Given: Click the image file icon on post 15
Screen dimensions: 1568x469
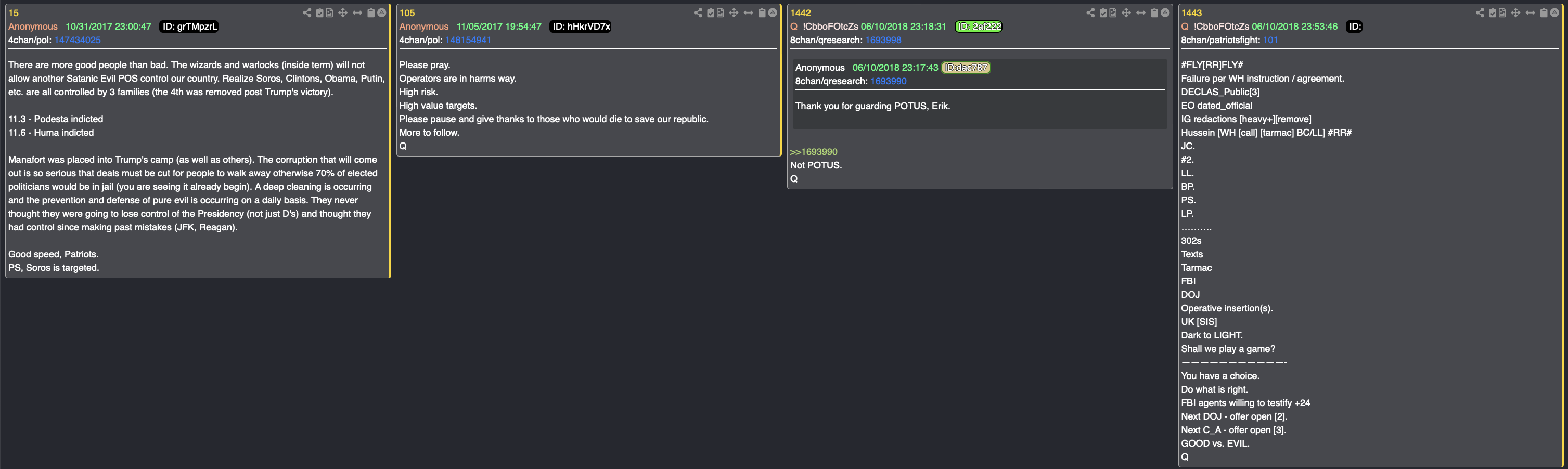Looking at the screenshot, I should (329, 13).
